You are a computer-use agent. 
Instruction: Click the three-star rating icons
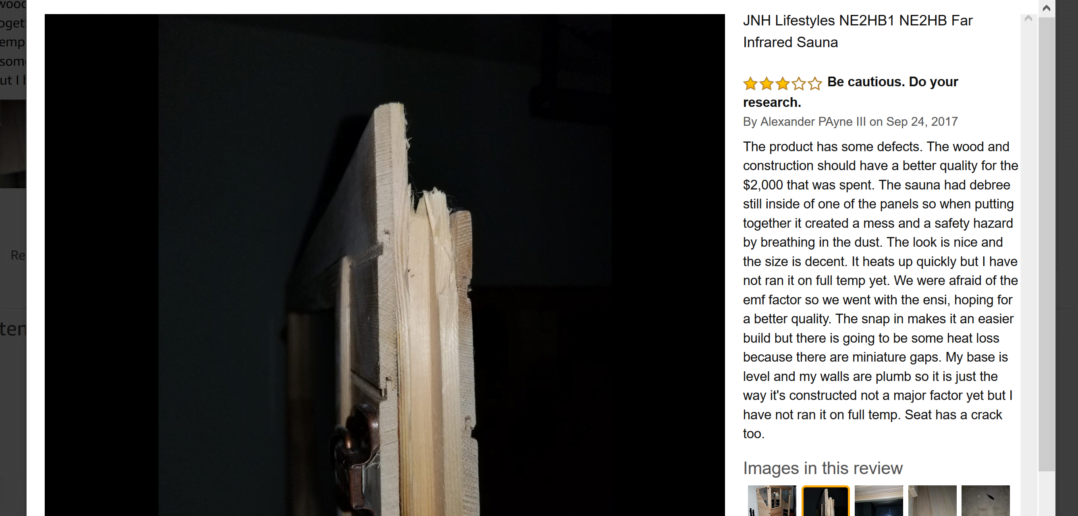782,83
